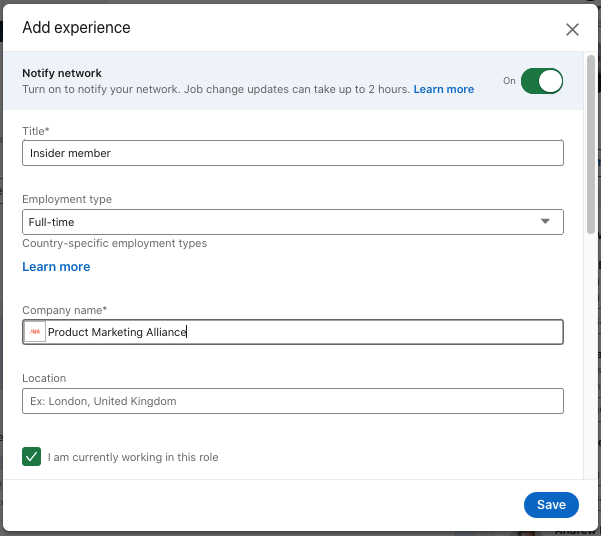The width and height of the screenshot is (601, 536).
Task: Open Learn more about job change updates
Action: (x=443, y=89)
